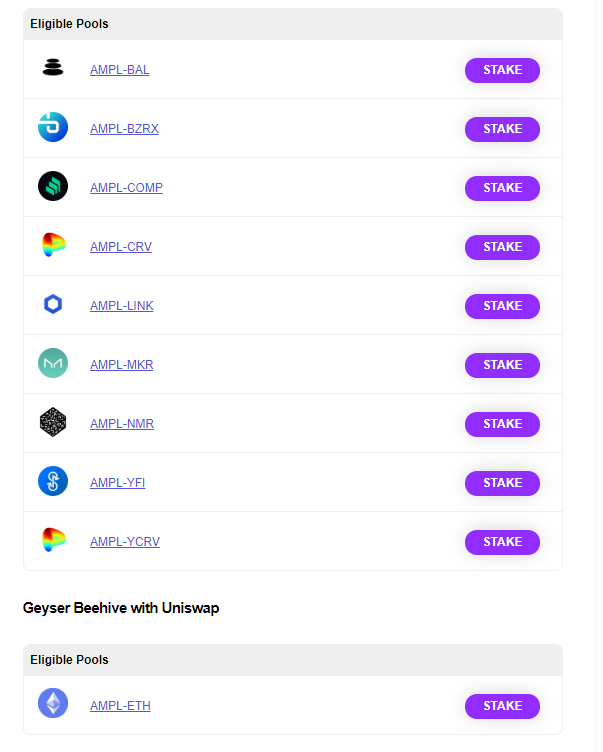
Task: Stake in the AMPL-ETH Uniswap pool
Action: click(x=502, y=706)
